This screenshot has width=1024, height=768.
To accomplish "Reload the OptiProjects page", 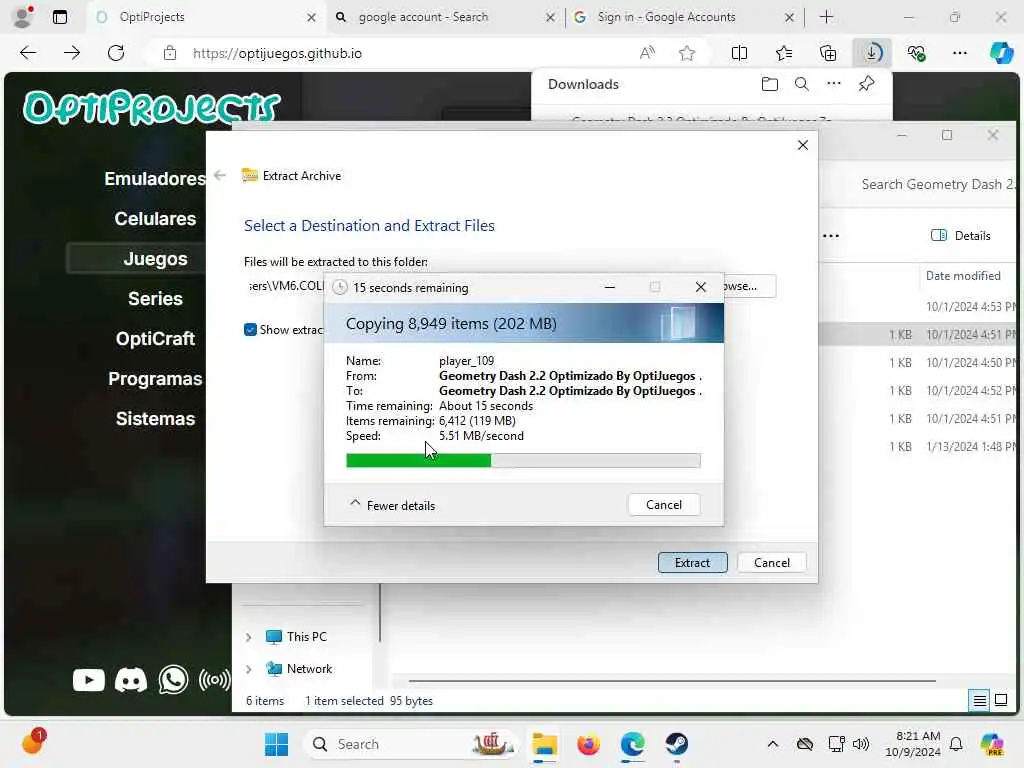I will point(116,53).
